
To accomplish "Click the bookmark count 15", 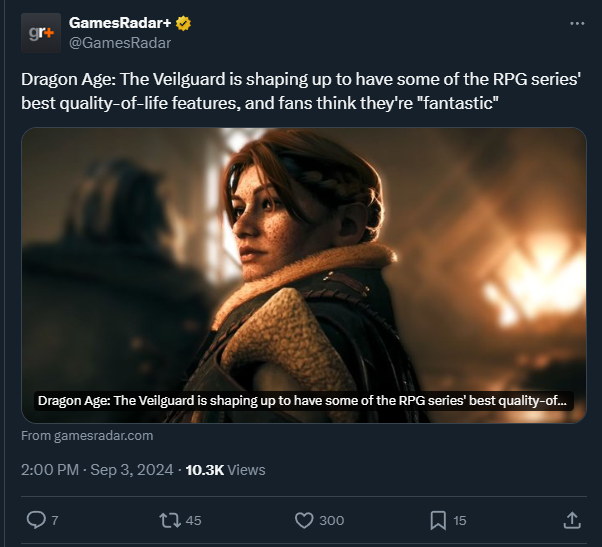I will tap(460, 520).
